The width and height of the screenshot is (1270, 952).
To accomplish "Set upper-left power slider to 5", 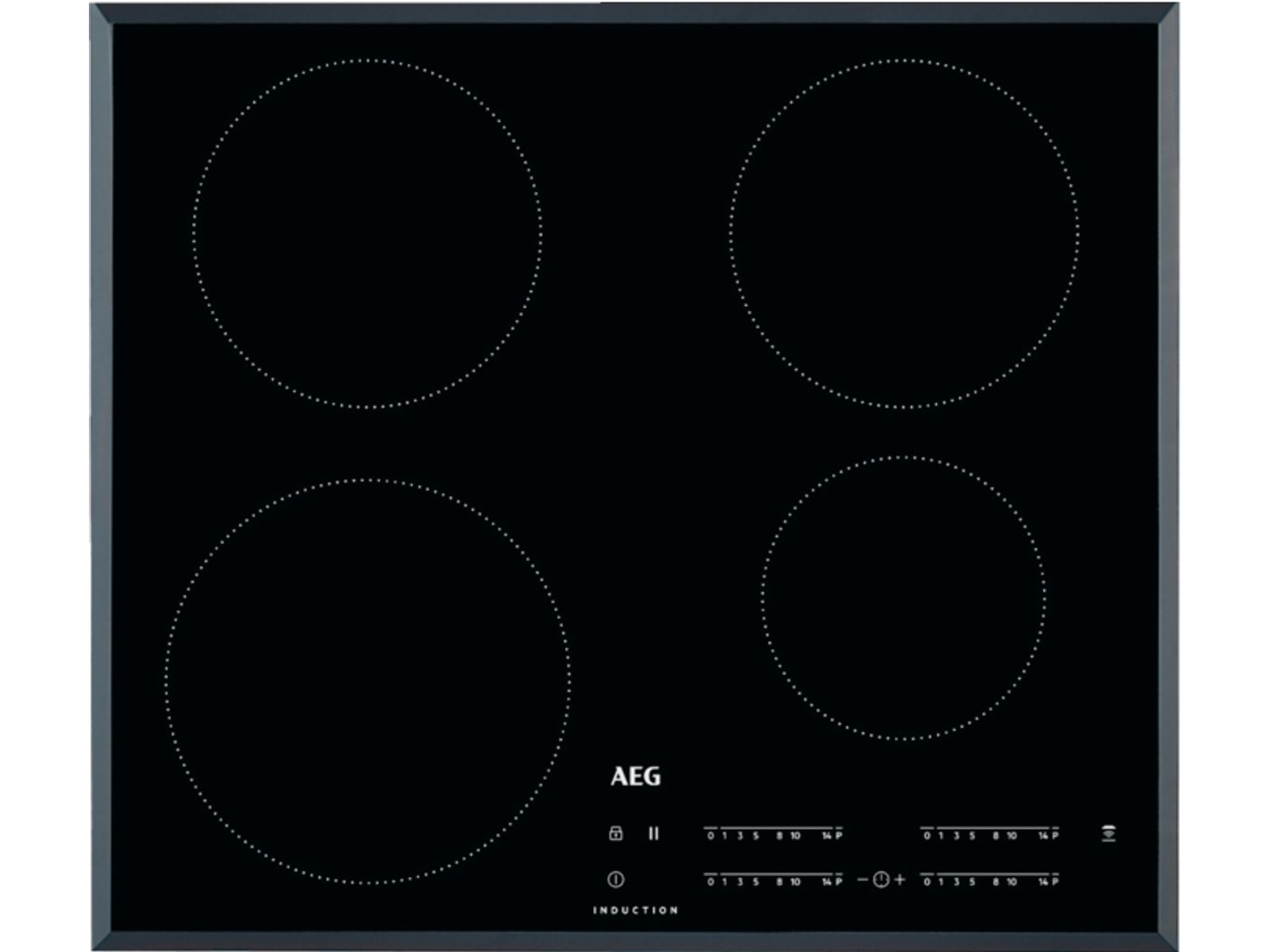I will coord(756,835).
